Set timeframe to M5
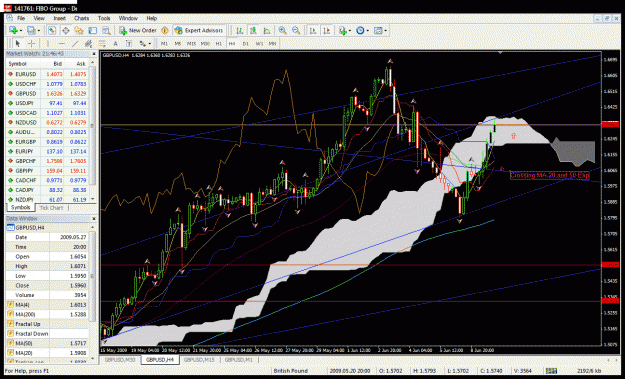The width and height of the screenshot is (625, 379). (178, 43)
